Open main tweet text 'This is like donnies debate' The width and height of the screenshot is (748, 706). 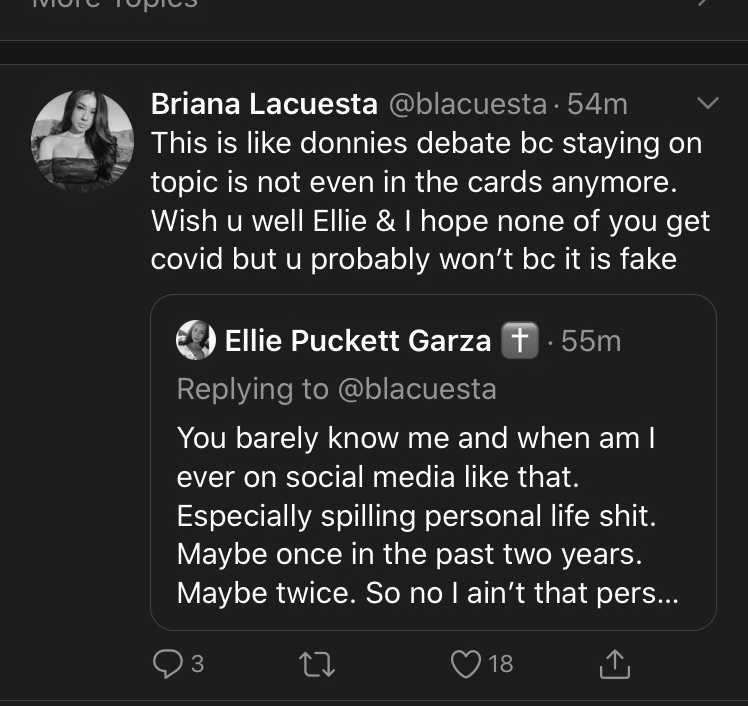point(430,201)
